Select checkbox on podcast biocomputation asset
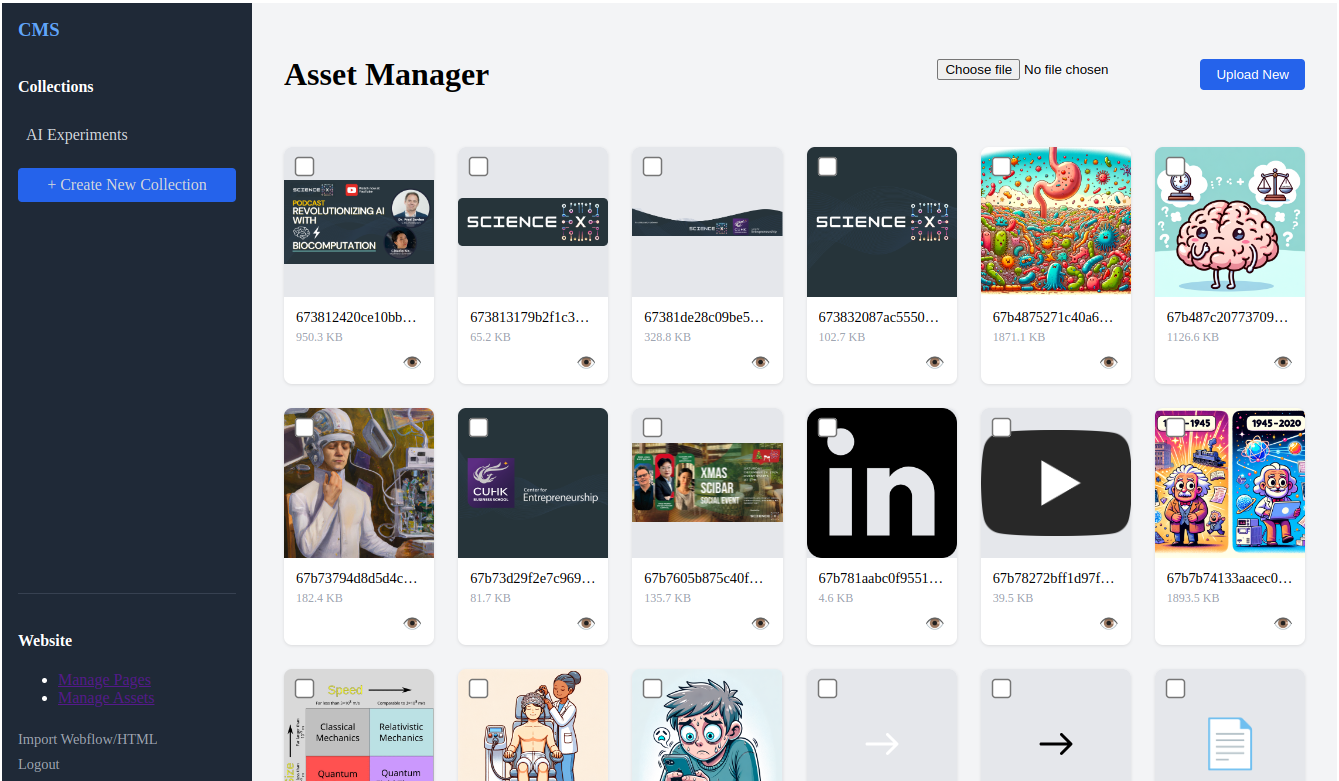Image resolution: width=1339 pixels, height=781 pixels. pyautogui.click(x=304, y=166)
